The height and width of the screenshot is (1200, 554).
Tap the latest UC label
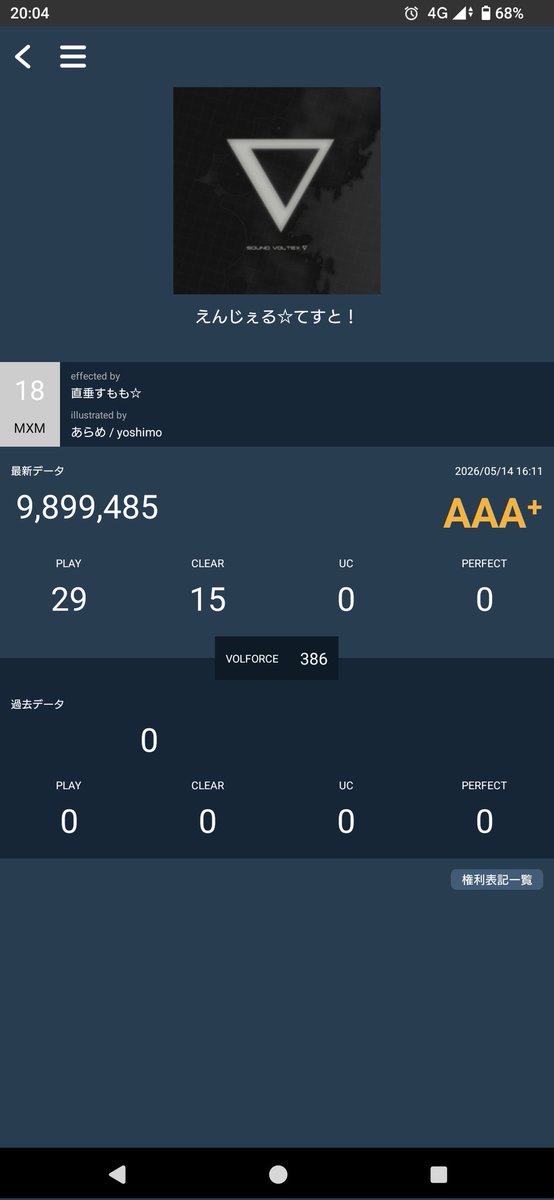[x=346, y=564]
